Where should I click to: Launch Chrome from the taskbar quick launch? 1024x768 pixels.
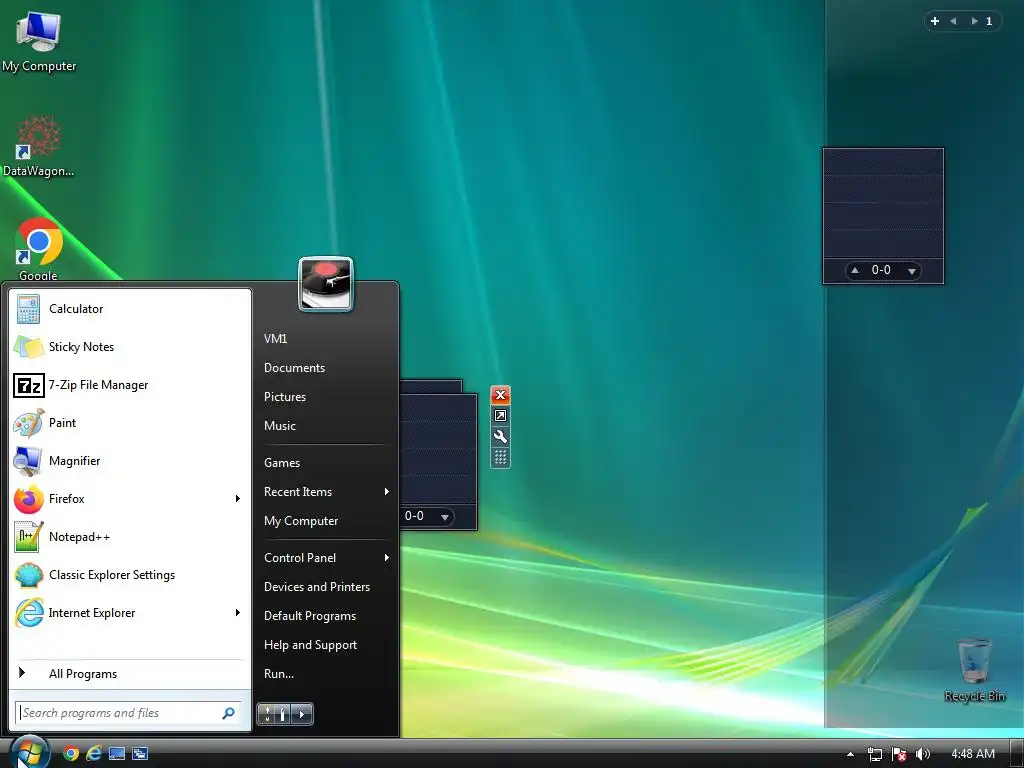[71, 754]
